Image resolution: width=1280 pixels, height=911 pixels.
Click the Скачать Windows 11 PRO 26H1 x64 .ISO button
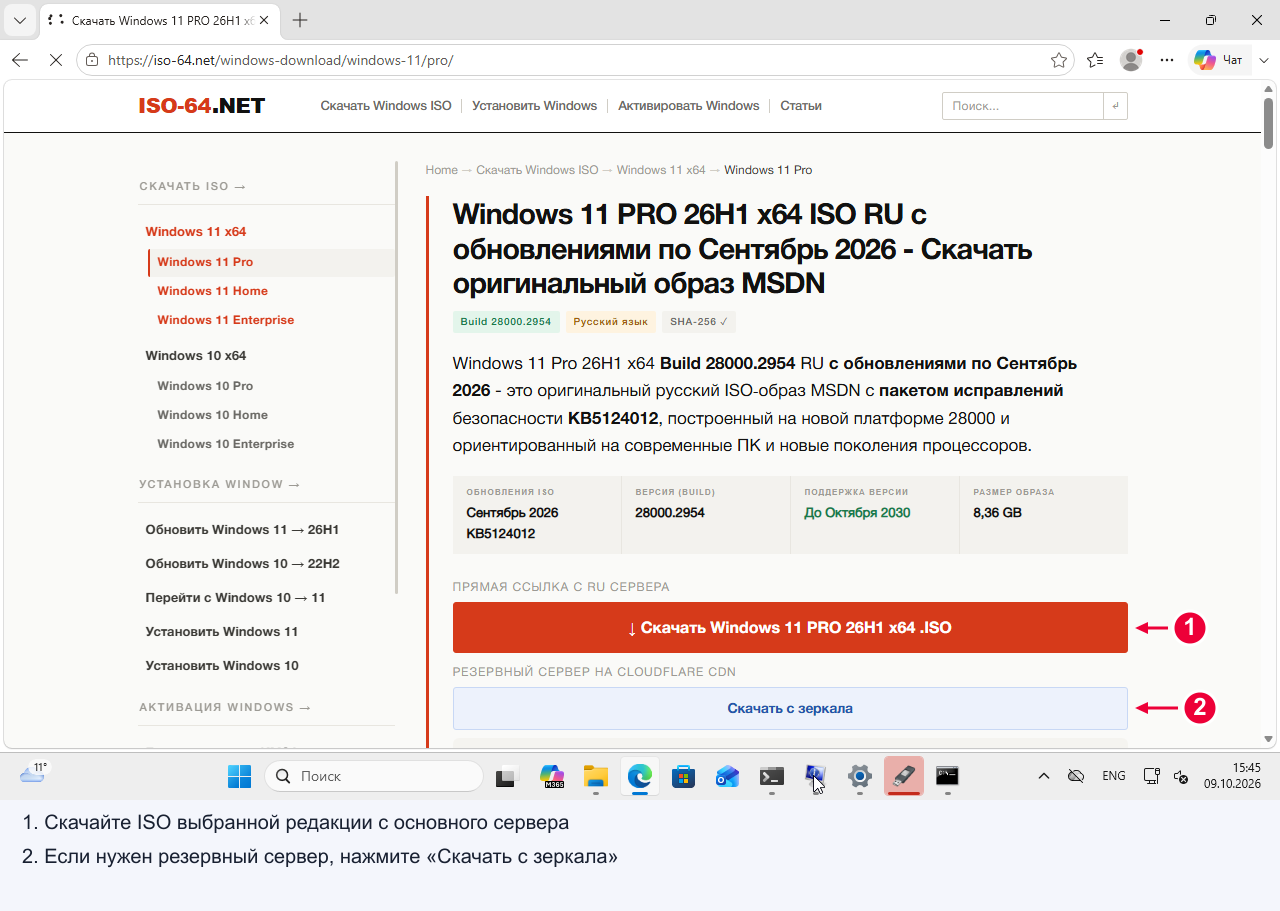point(790,628)
